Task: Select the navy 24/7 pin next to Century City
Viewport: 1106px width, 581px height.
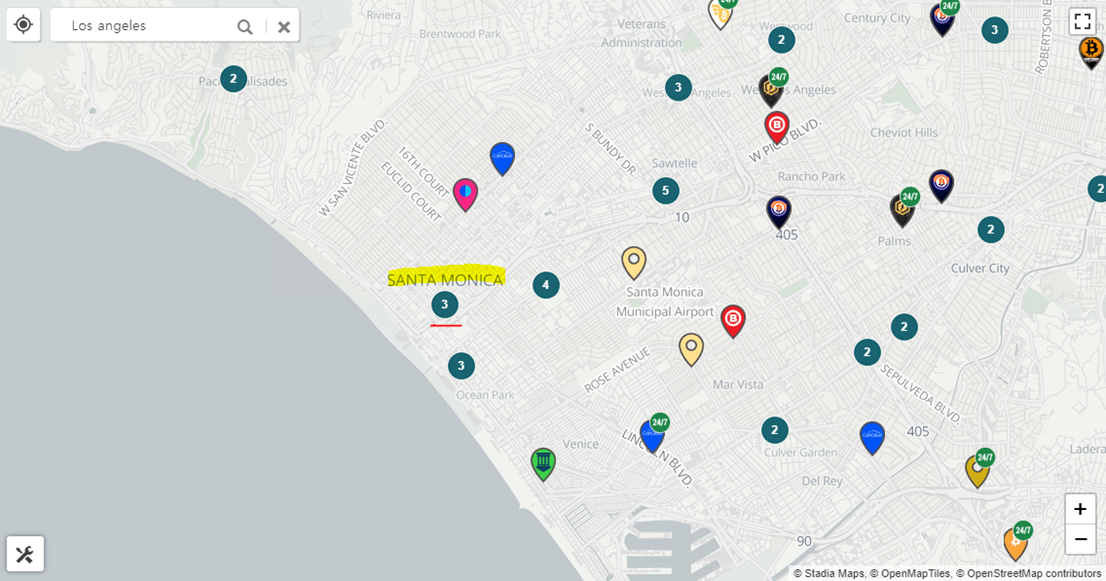Action: pos(942,19)
